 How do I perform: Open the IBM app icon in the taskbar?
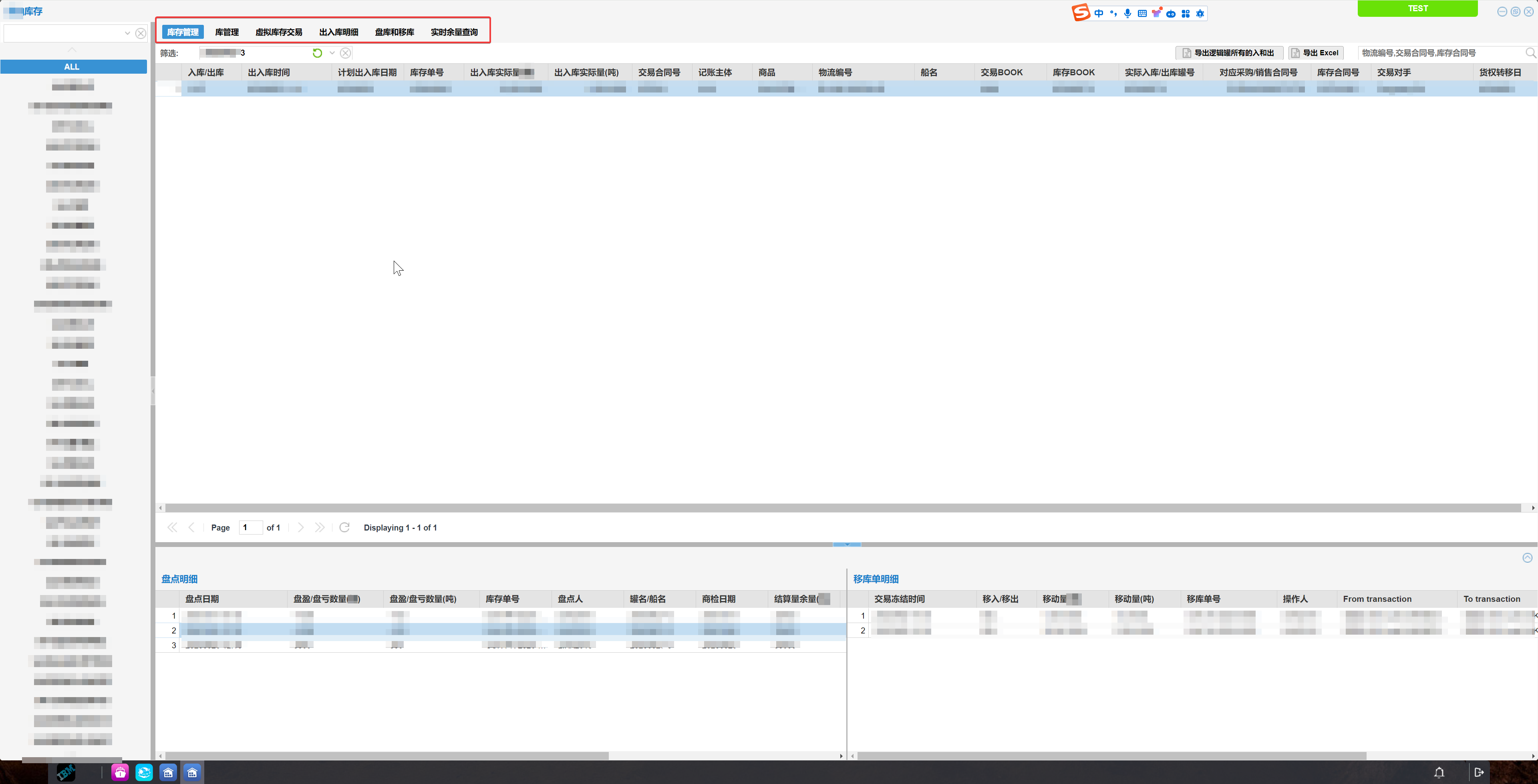coord(66,772)
